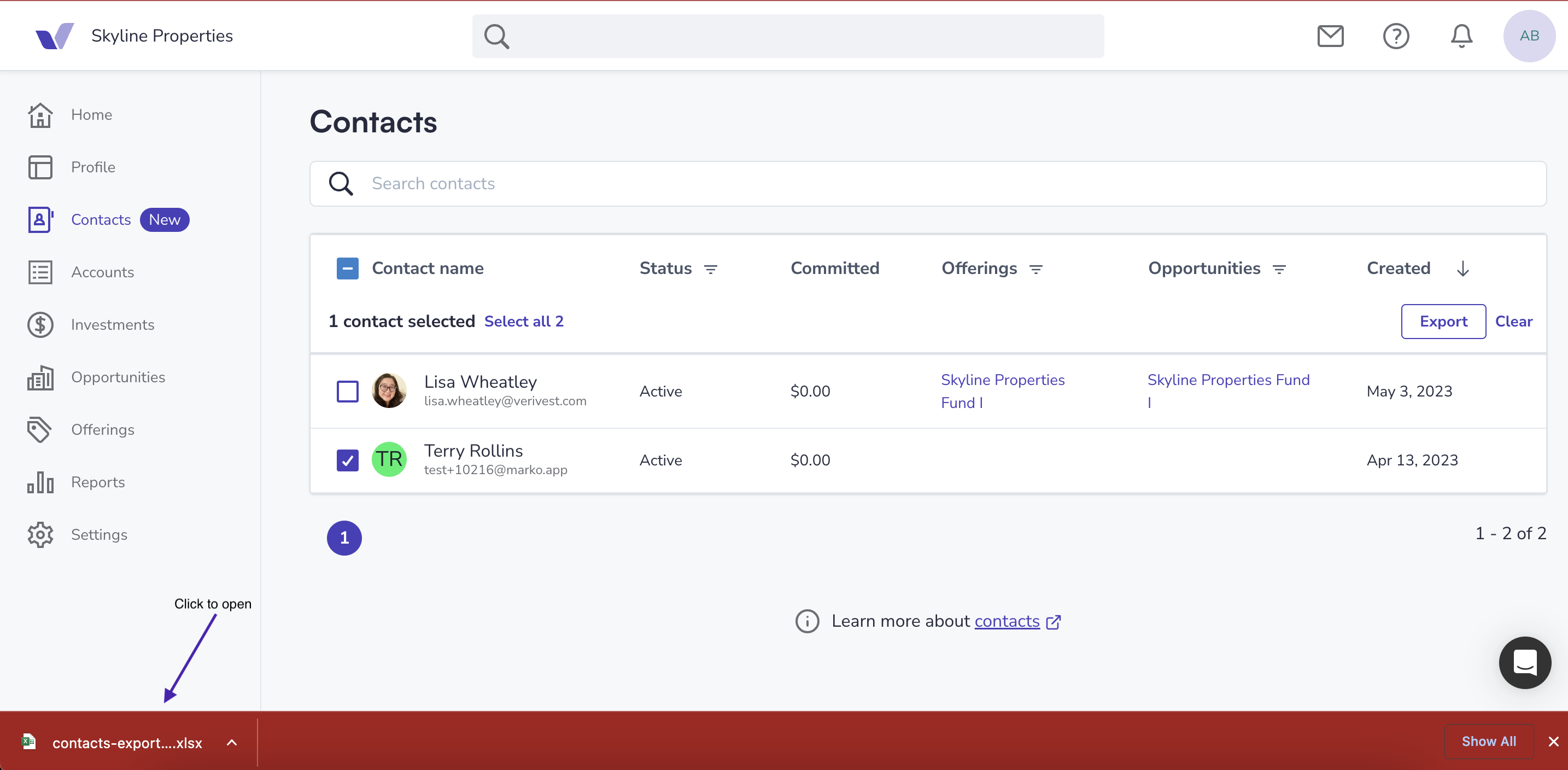Click the Profile layout icon
This screenshot has width=1568, height=770.
coord(40,167)
